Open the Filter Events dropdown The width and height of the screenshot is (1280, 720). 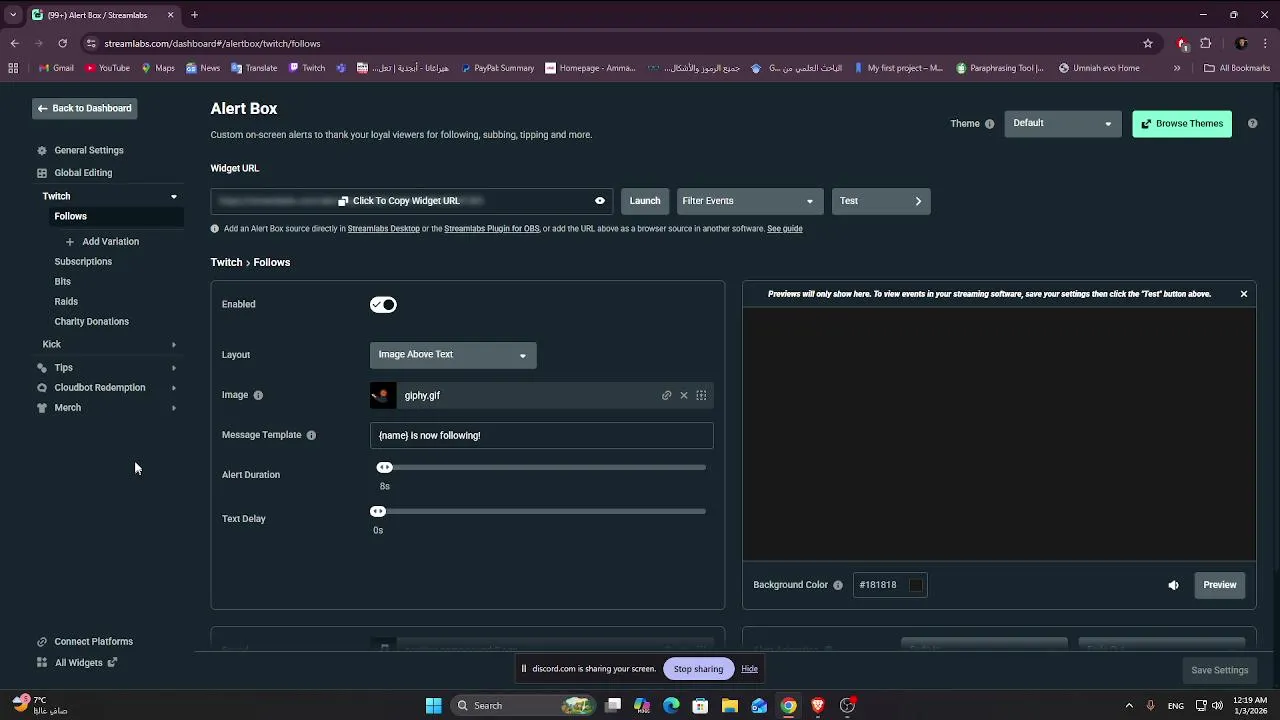pos(750,201)
